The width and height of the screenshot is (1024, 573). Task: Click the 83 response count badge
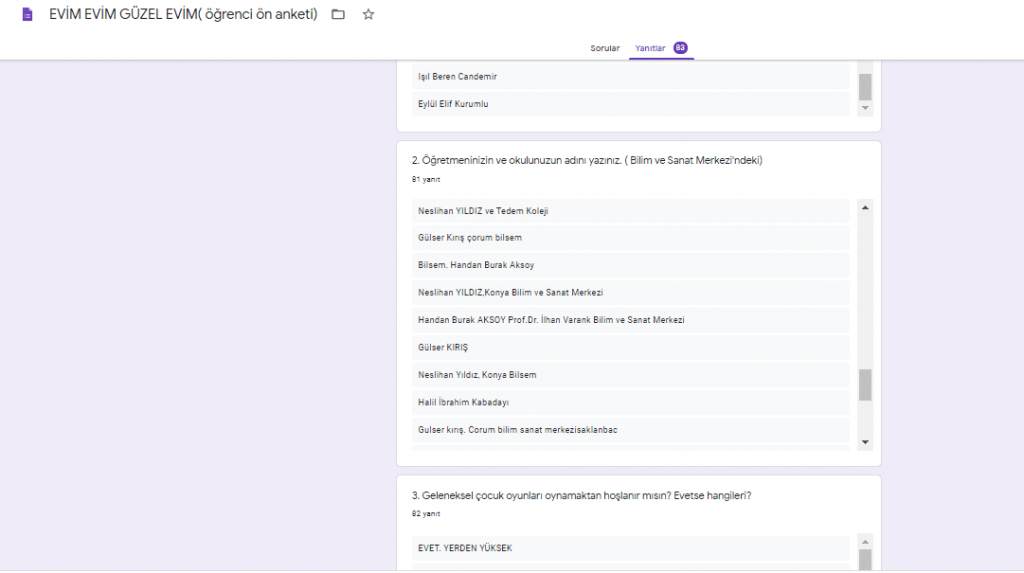[680, 48]
